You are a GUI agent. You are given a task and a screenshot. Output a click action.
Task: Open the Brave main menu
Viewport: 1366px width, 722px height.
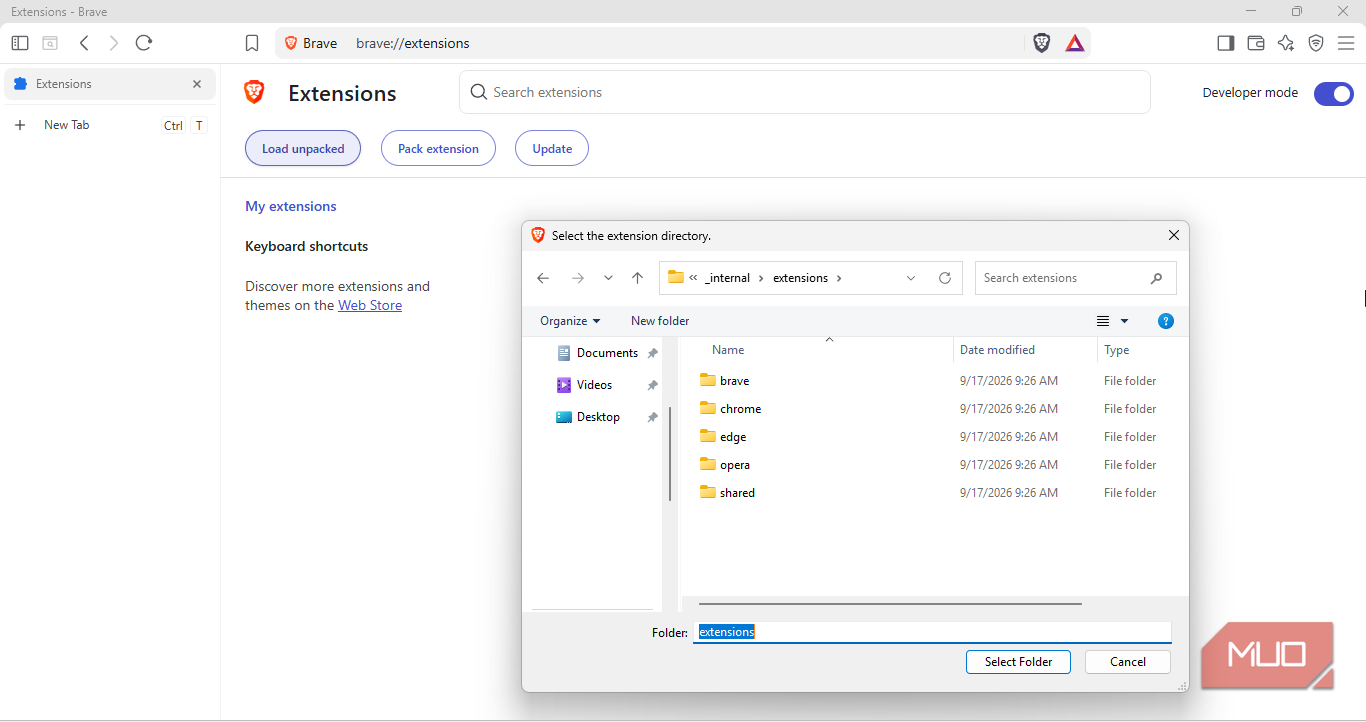coord(1346,43)
